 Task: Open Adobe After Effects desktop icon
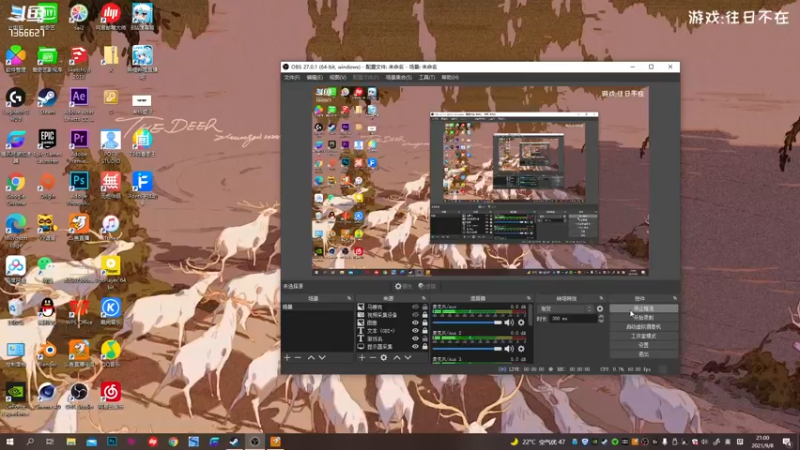coord(79,104)
